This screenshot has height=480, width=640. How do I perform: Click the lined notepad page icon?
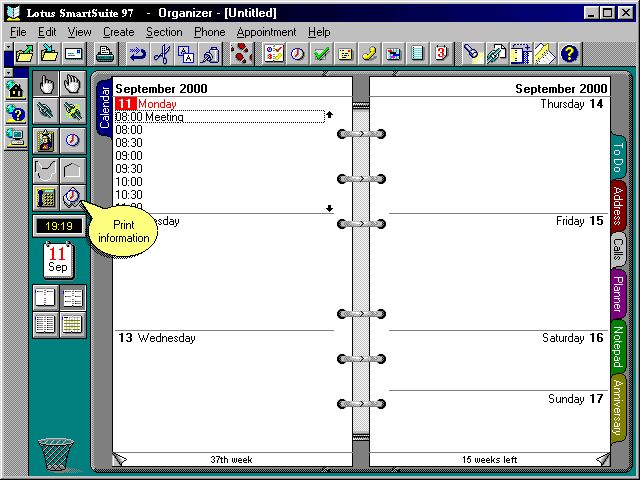(417, 54)
